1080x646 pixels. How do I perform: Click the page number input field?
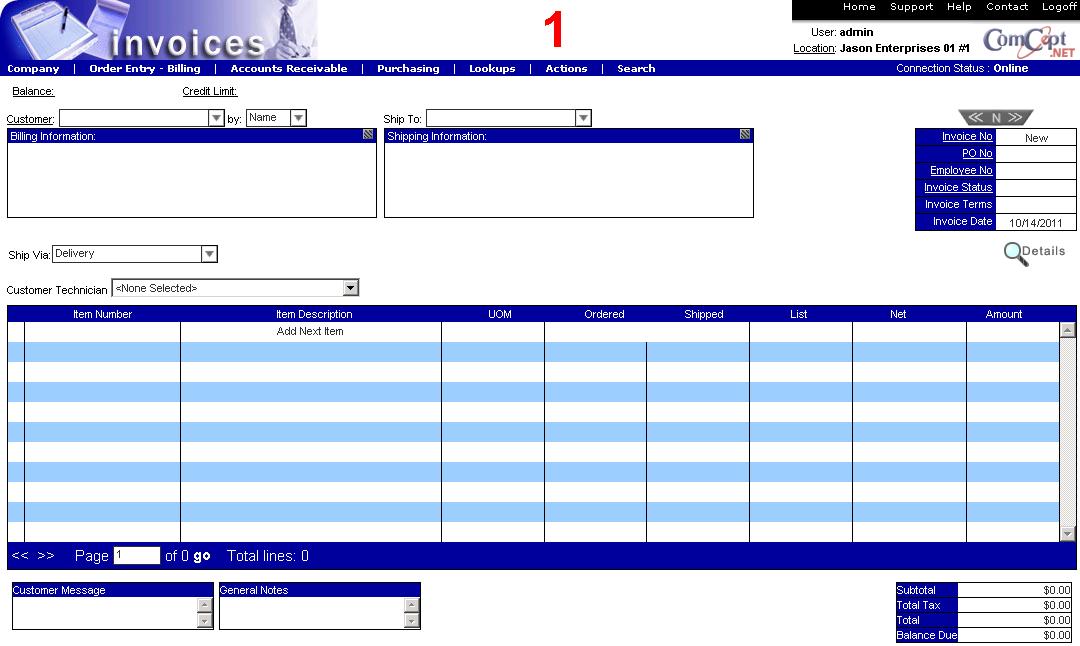[137, 555]
